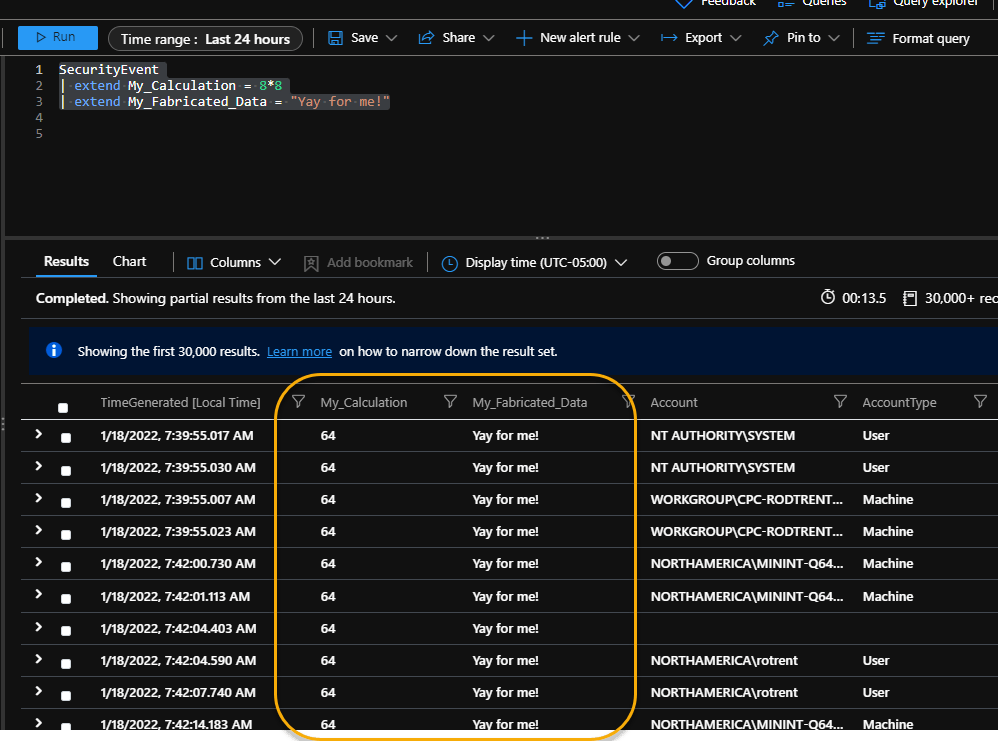The image size is (998, 741).
Task: Select the Results tab
Action: (x=65, y=261)
